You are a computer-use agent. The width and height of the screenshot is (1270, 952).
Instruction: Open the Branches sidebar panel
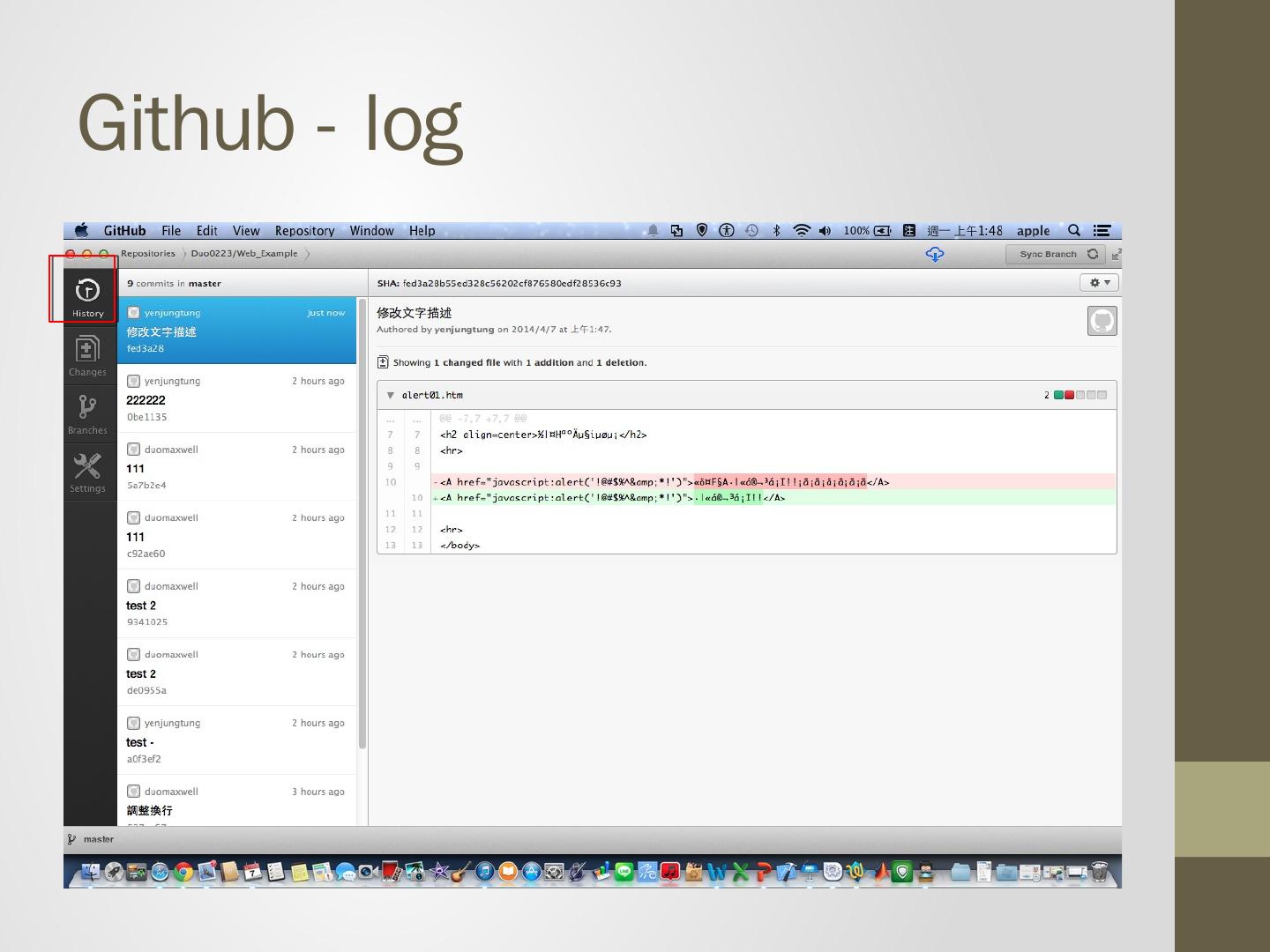[87, 413]
